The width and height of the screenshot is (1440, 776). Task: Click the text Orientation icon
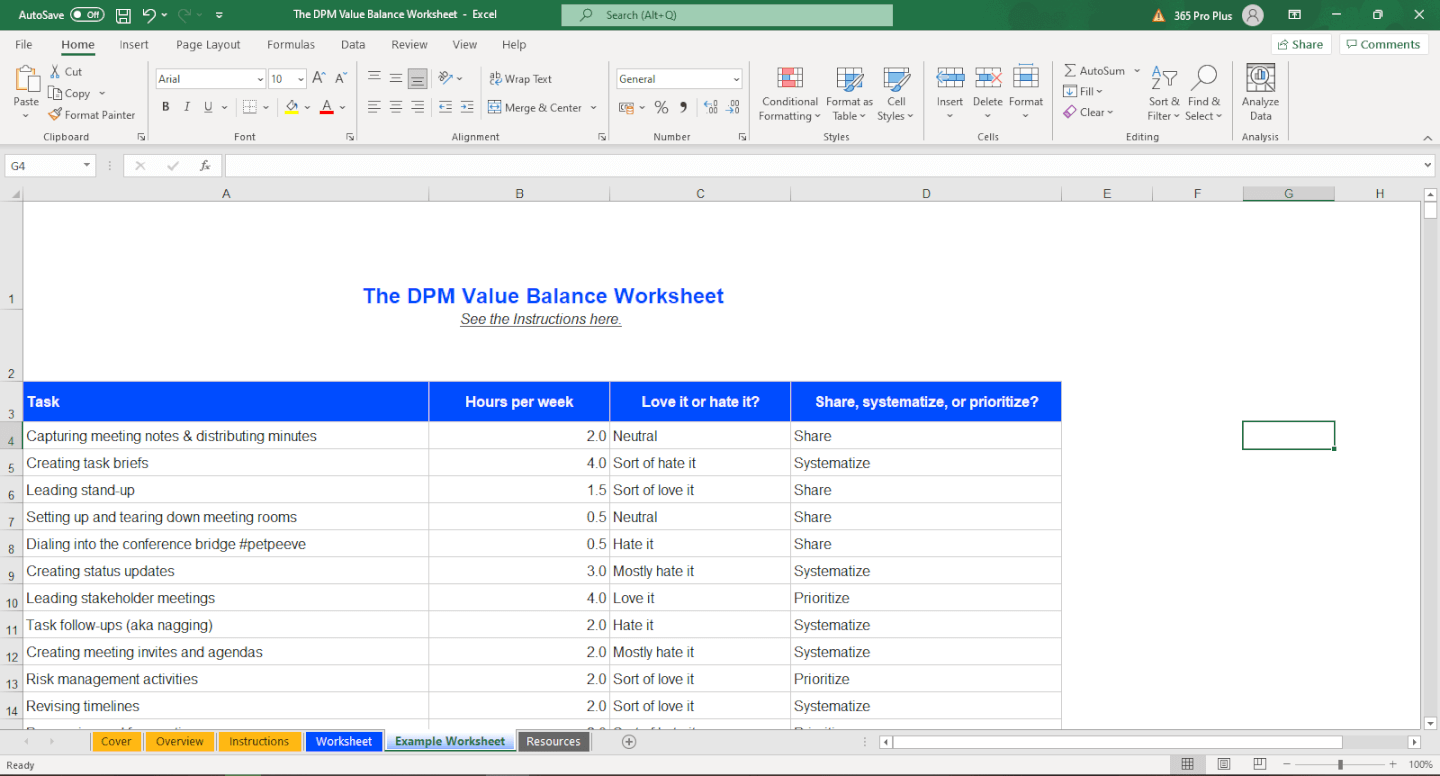pyautogui.click(x=446, y=78)
